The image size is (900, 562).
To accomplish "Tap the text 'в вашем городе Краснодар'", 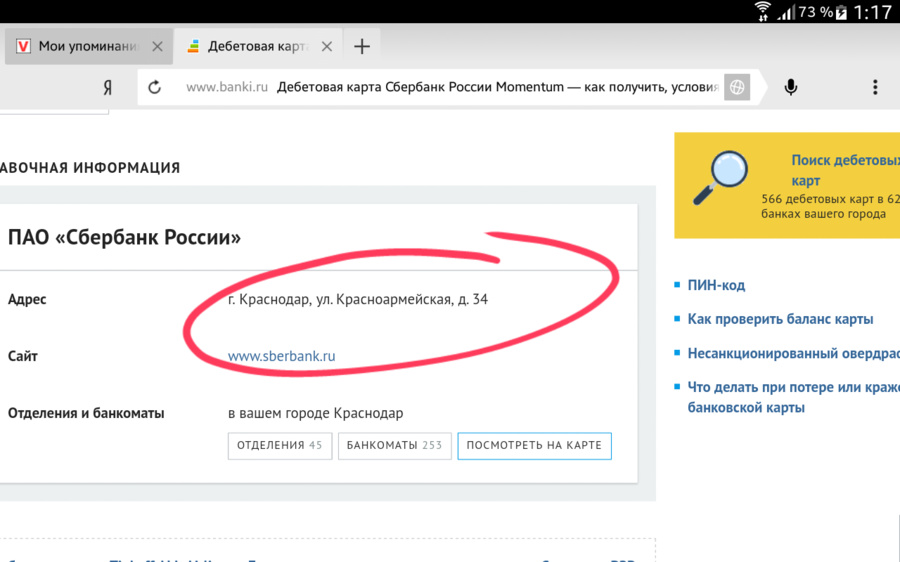I will point(315,413).
